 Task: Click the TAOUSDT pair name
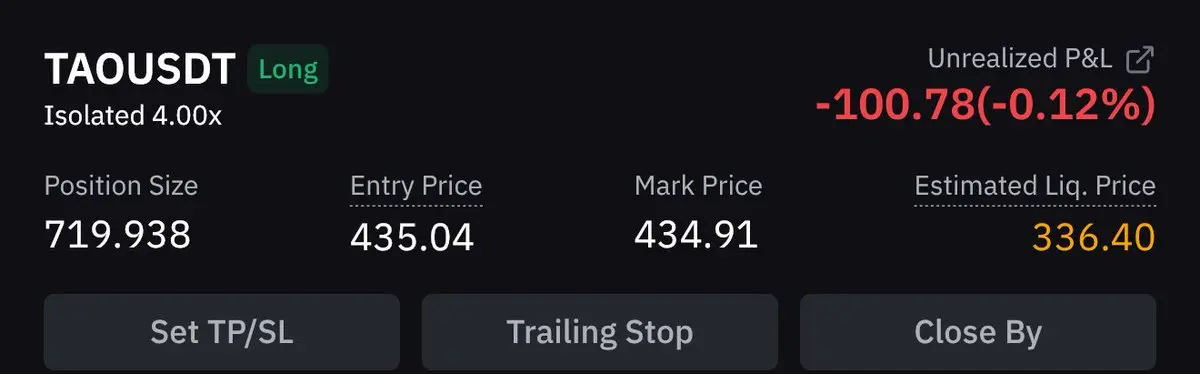click(x=139, y=71)
